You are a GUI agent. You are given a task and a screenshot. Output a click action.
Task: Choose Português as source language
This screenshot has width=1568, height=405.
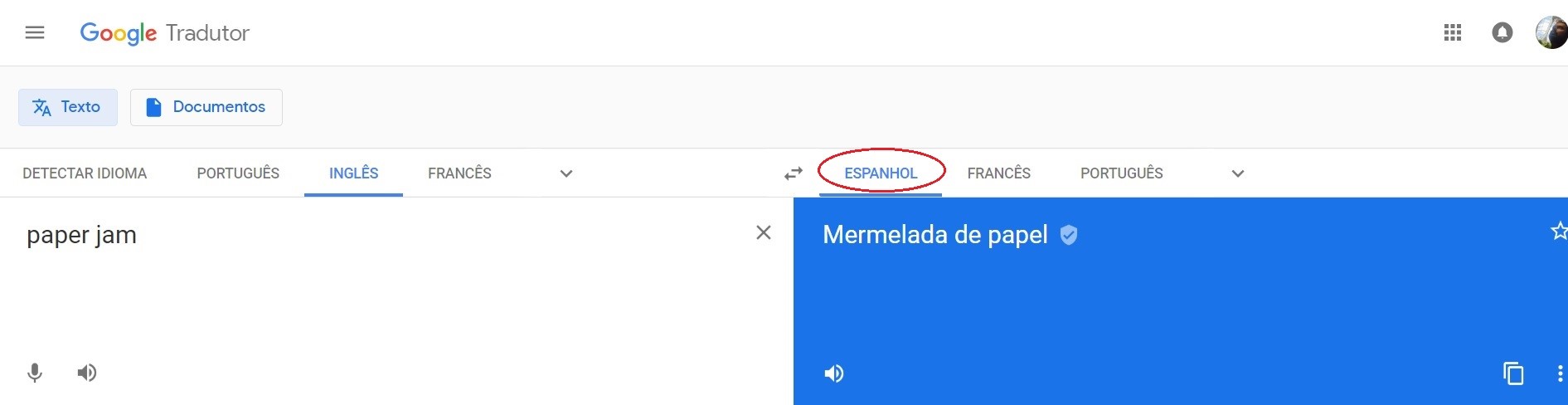tap(238, 173)
